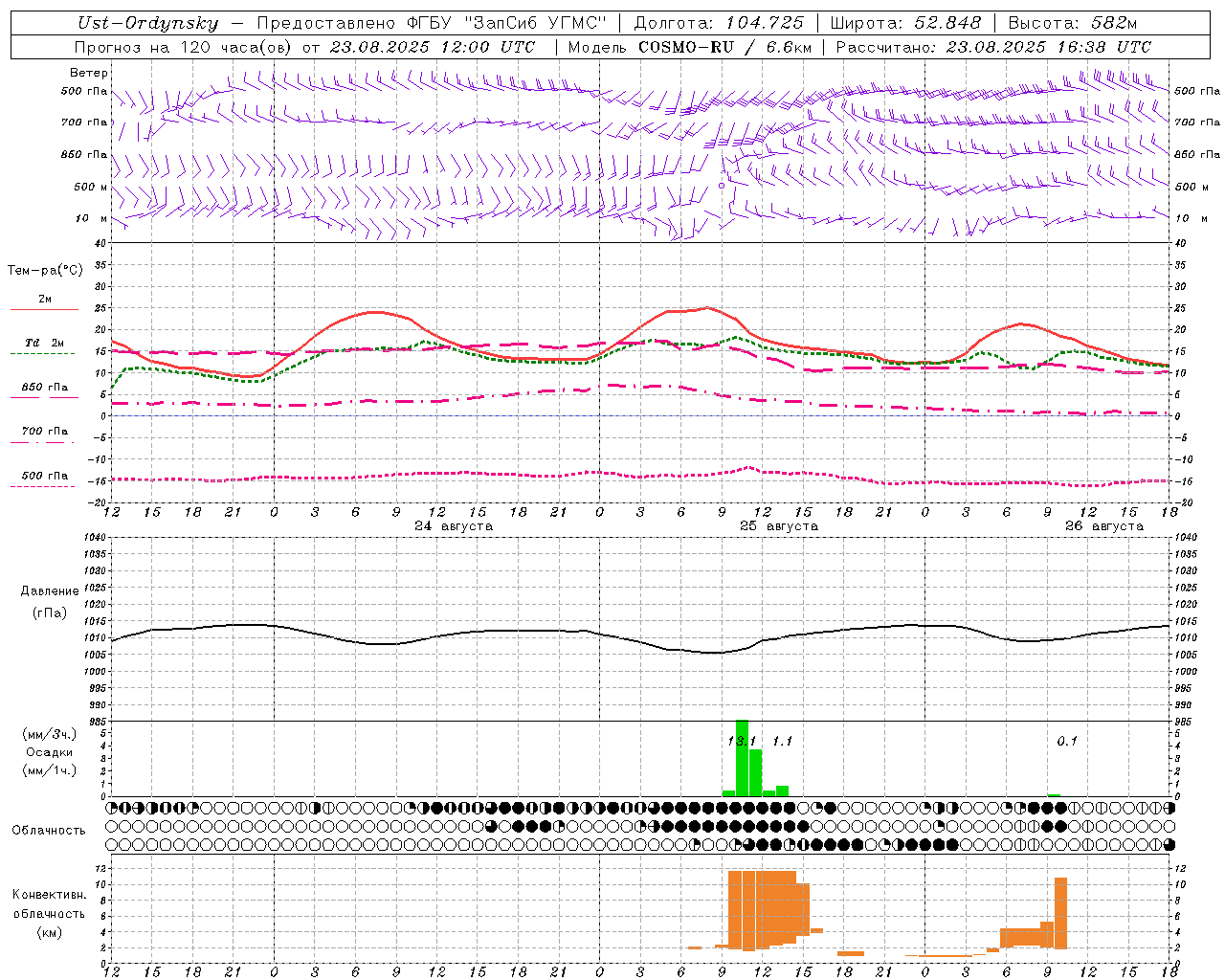This screenshot has height=980, width=1225.
Task: Click the tallest green precipitation bar
Action: pyautogui.click(x=742, y=758)
